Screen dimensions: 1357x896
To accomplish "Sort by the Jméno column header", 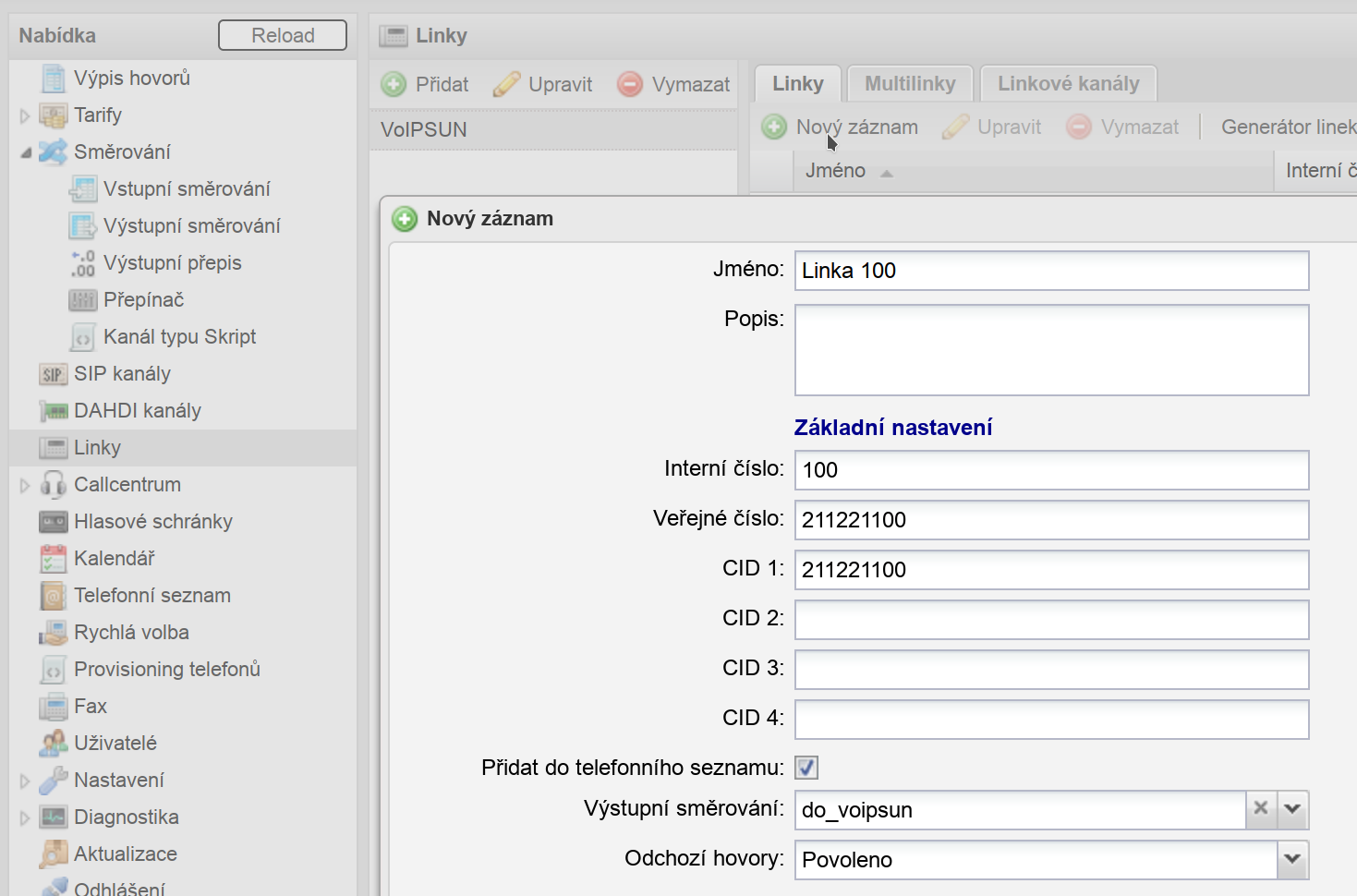I will click(1034, 171).
